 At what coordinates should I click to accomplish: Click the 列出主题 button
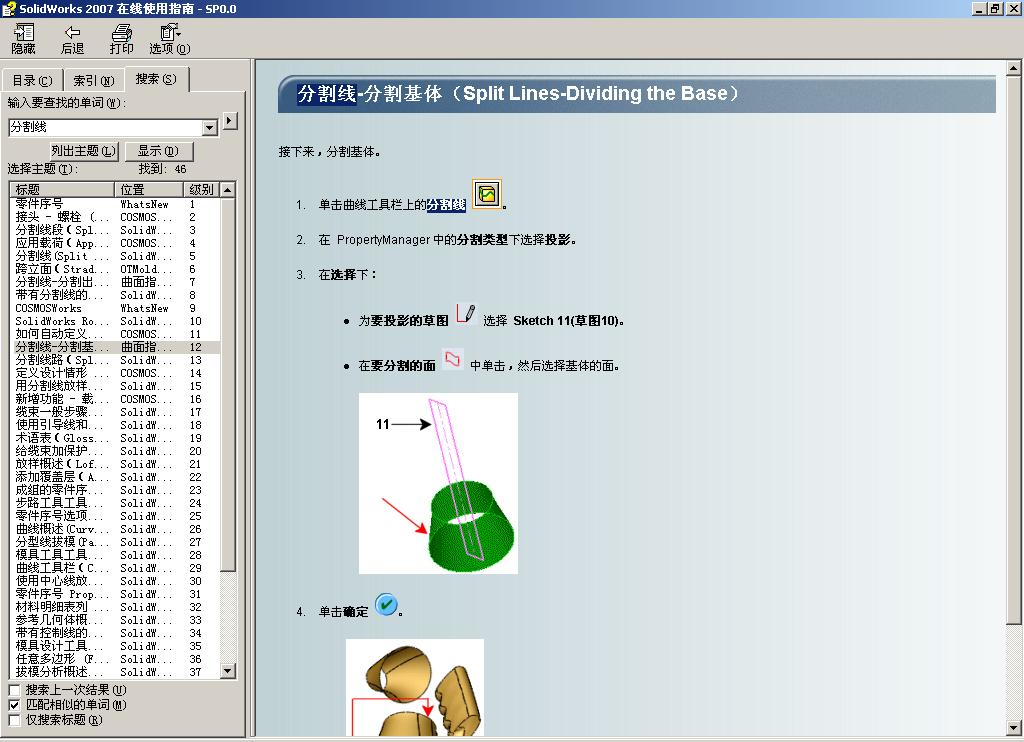84,151
